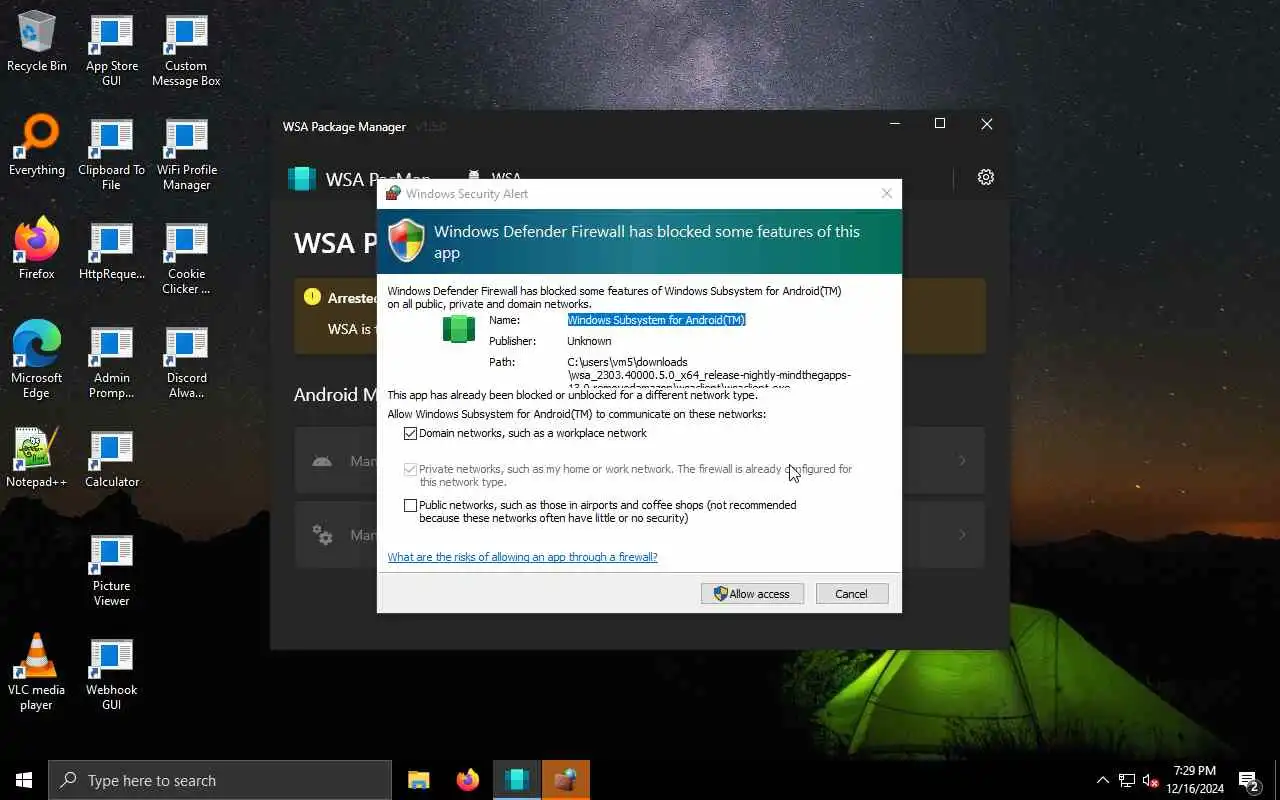Open Picture Viewer desktop shortcut
Image resolution: width=1280 pixels, height=800 pixels.
pyautogui.click(x=111, y=570)
